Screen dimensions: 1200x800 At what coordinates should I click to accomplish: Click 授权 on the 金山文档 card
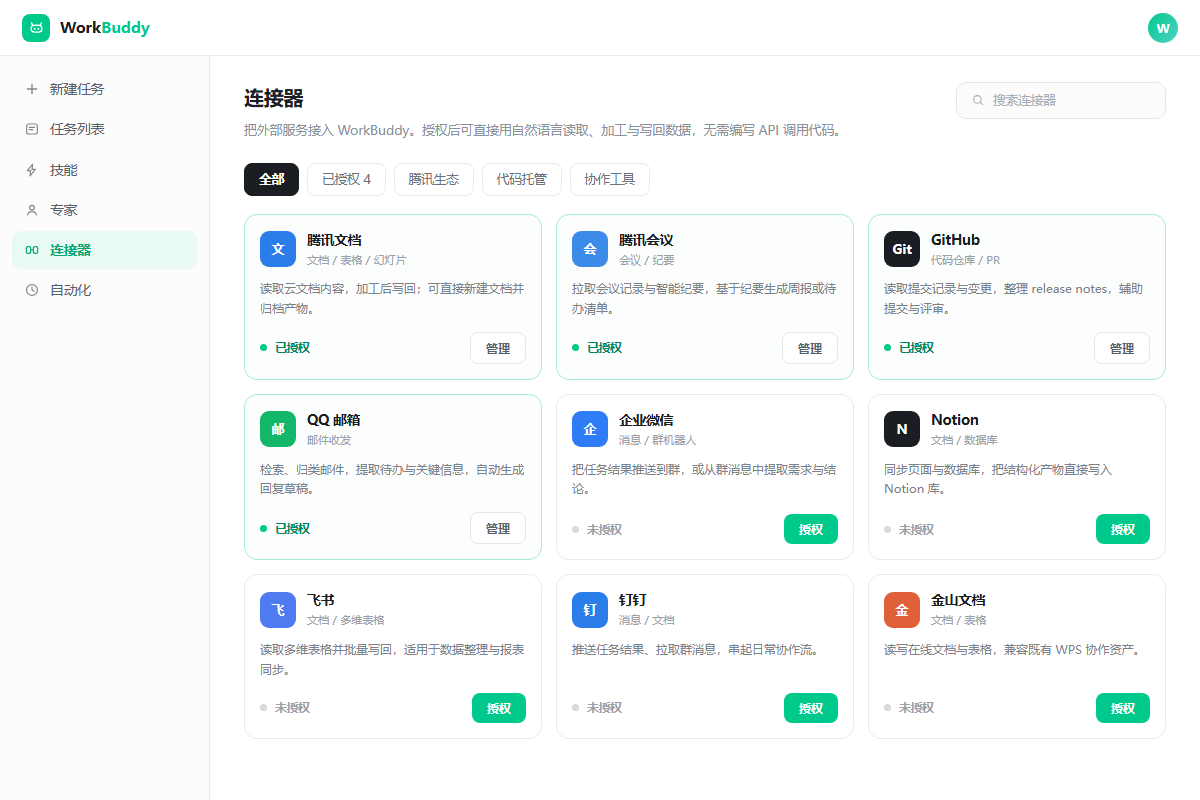(1123, 709)
